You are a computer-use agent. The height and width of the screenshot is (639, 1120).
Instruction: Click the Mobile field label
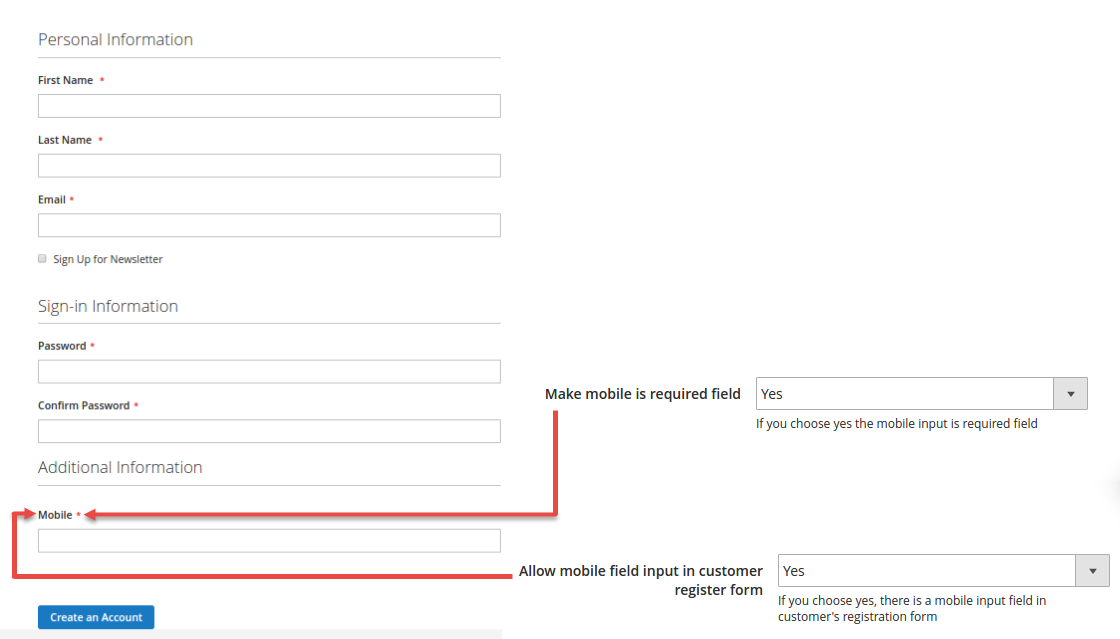55,515
